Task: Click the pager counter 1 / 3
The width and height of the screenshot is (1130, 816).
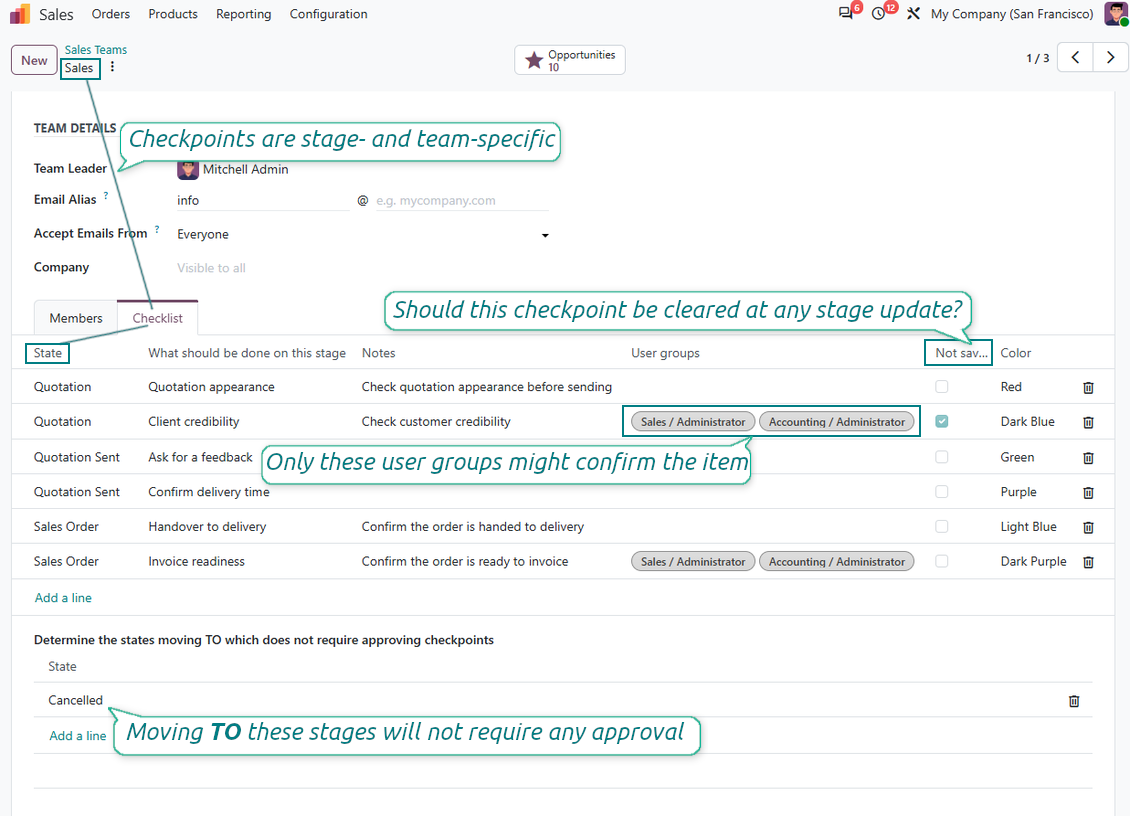Action: coord(1038,58)
